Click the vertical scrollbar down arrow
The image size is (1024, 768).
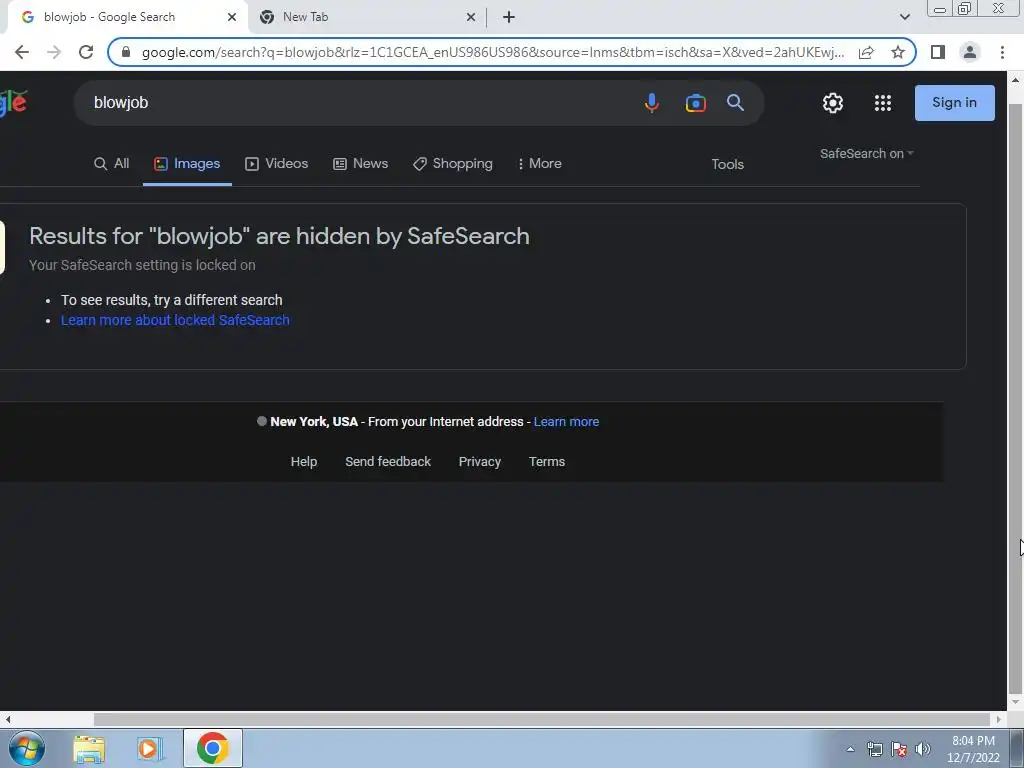point(1015,703)
